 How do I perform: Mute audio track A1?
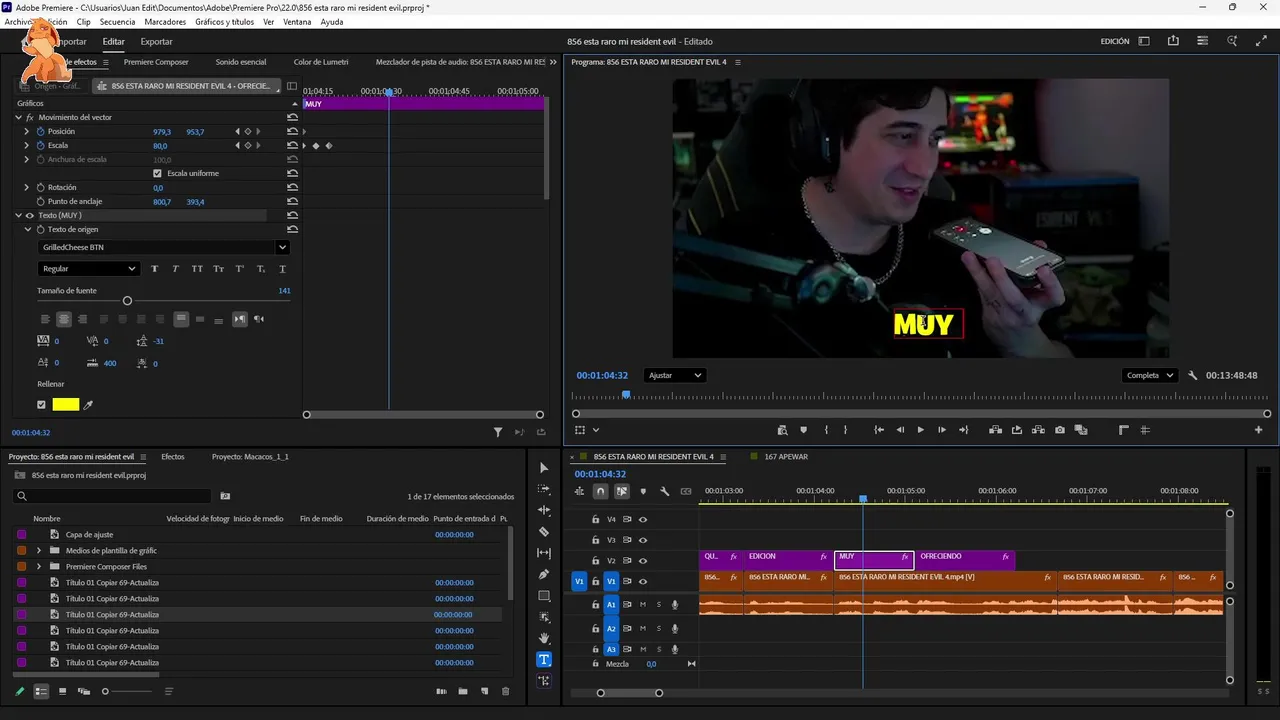[643, 605]
